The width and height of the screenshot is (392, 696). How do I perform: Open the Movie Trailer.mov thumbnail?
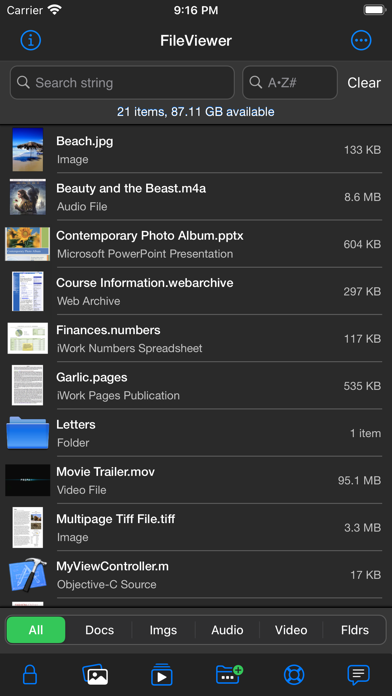click(28, 480)
